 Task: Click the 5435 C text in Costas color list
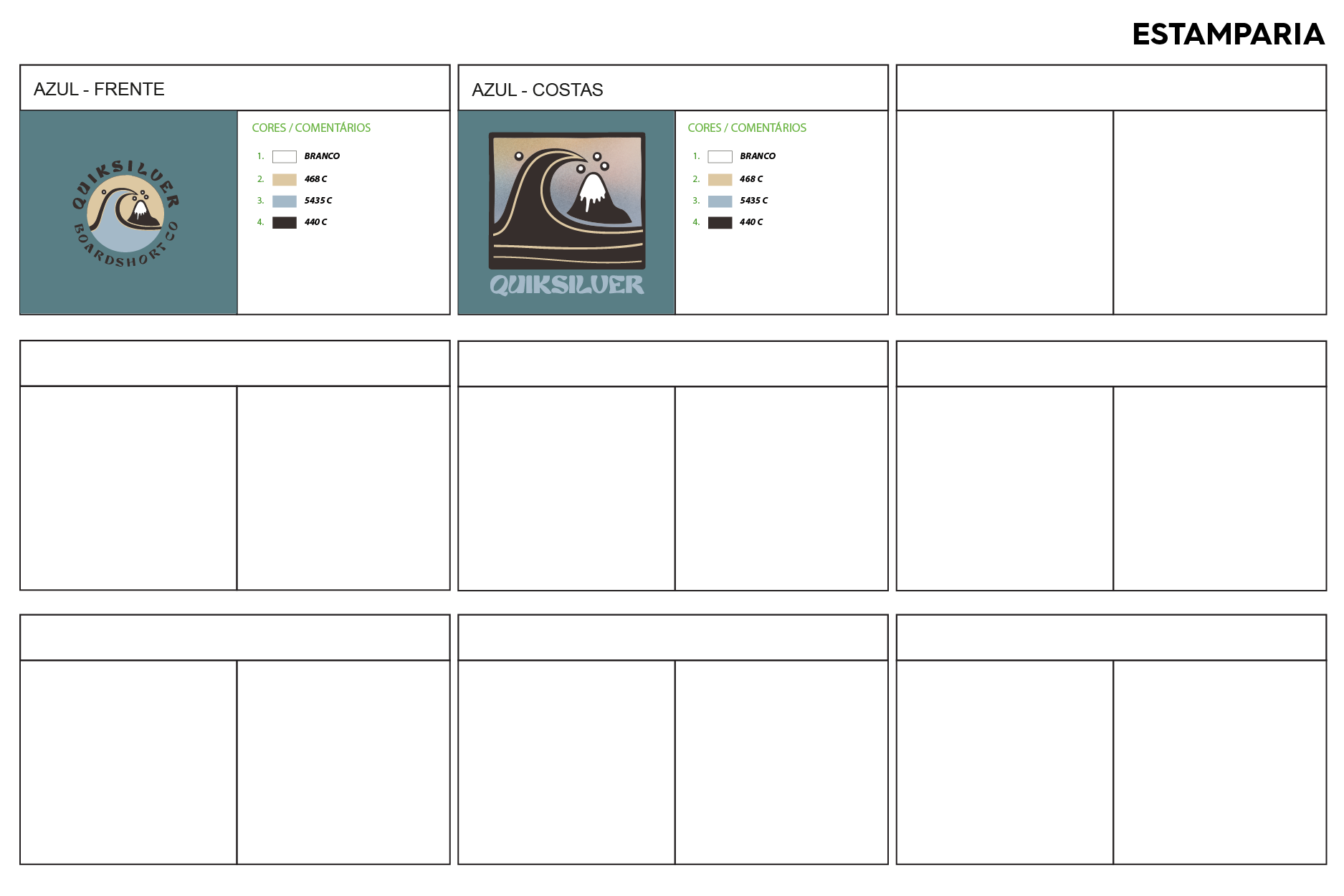pos(754,201)
